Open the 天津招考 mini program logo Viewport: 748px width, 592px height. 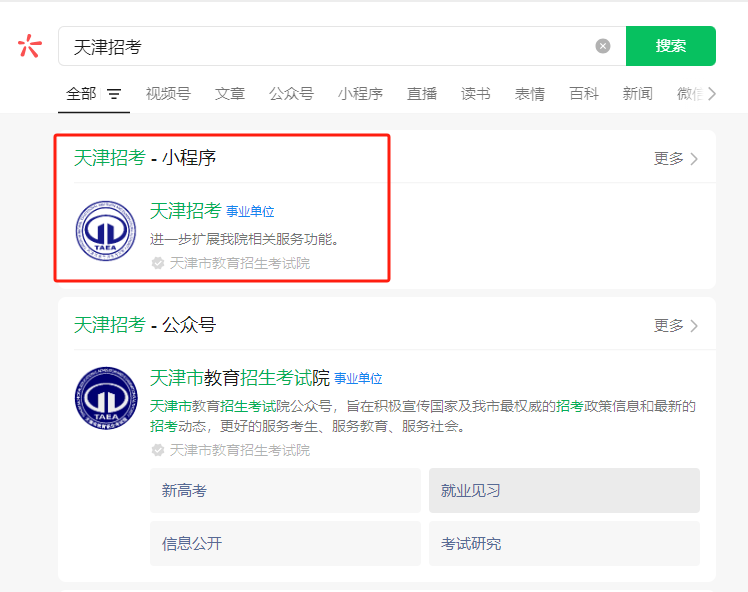pyautogui.click(x=106, y=231)
